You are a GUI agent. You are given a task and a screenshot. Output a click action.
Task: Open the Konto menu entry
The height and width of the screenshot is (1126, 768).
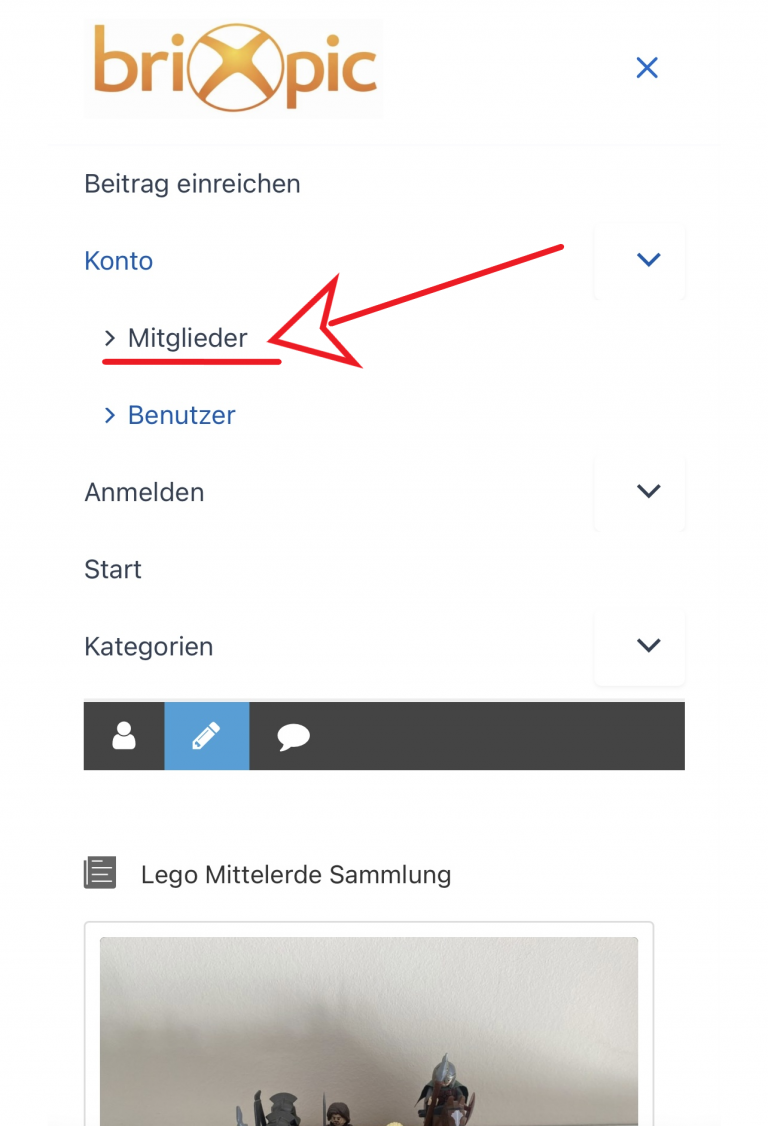click(118, 261)
